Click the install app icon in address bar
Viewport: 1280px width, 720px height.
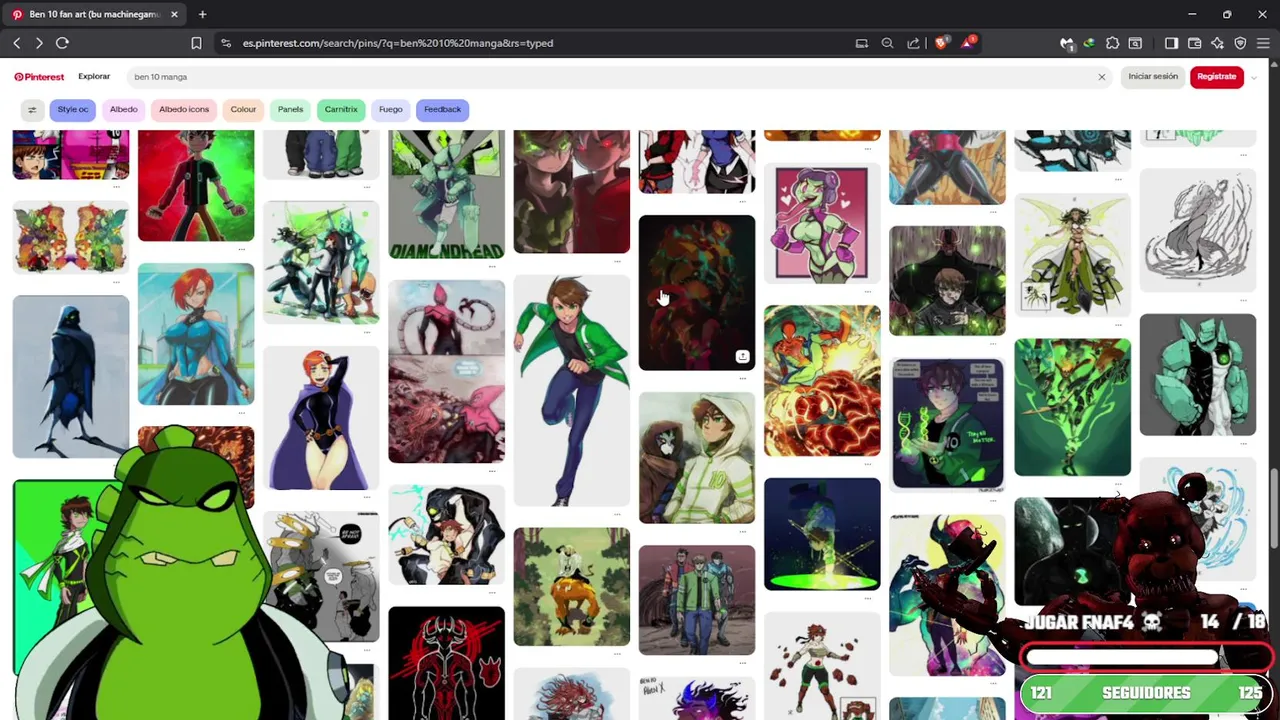point(862,43)
